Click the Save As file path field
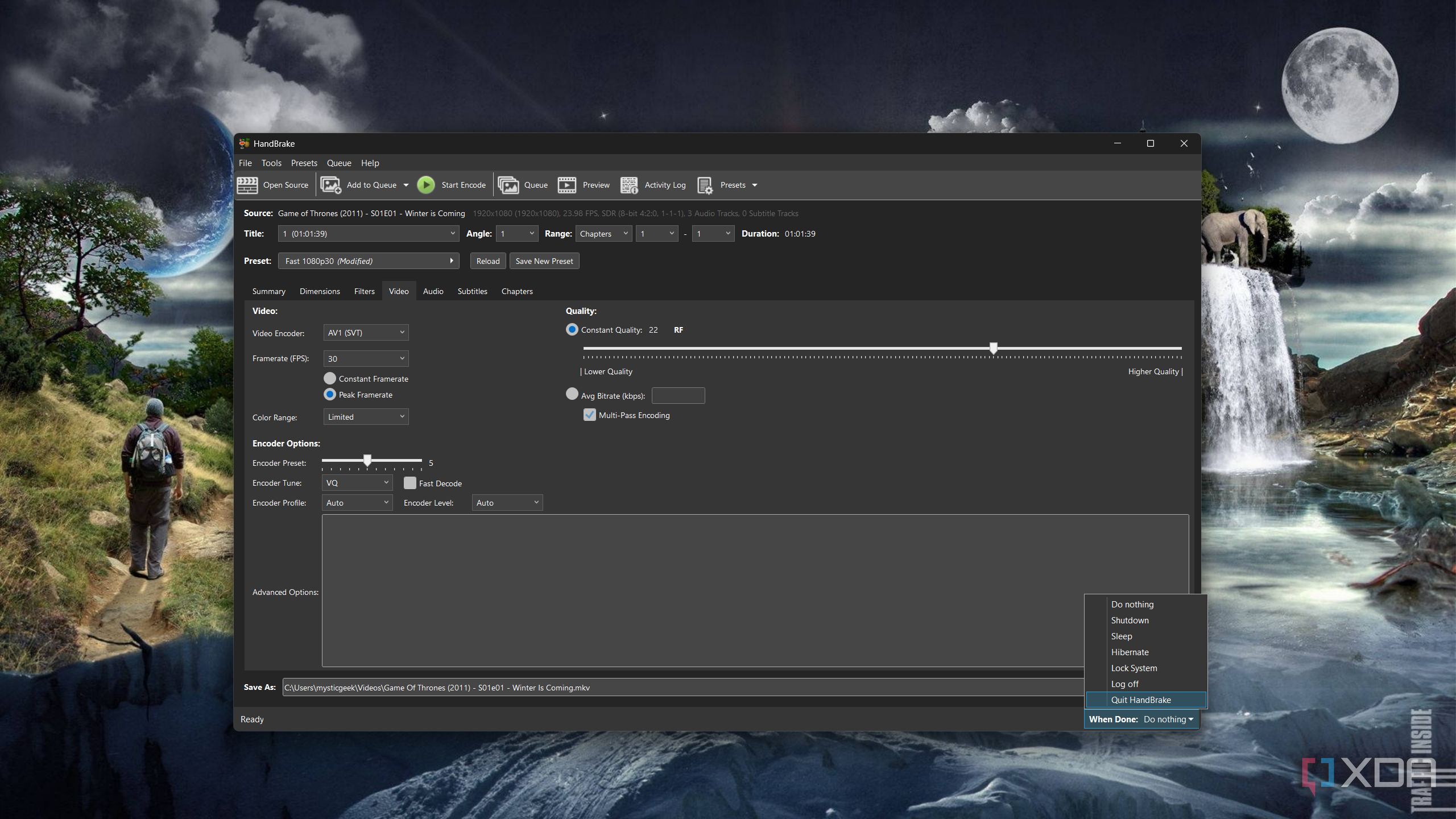 (x=683, y=687)
